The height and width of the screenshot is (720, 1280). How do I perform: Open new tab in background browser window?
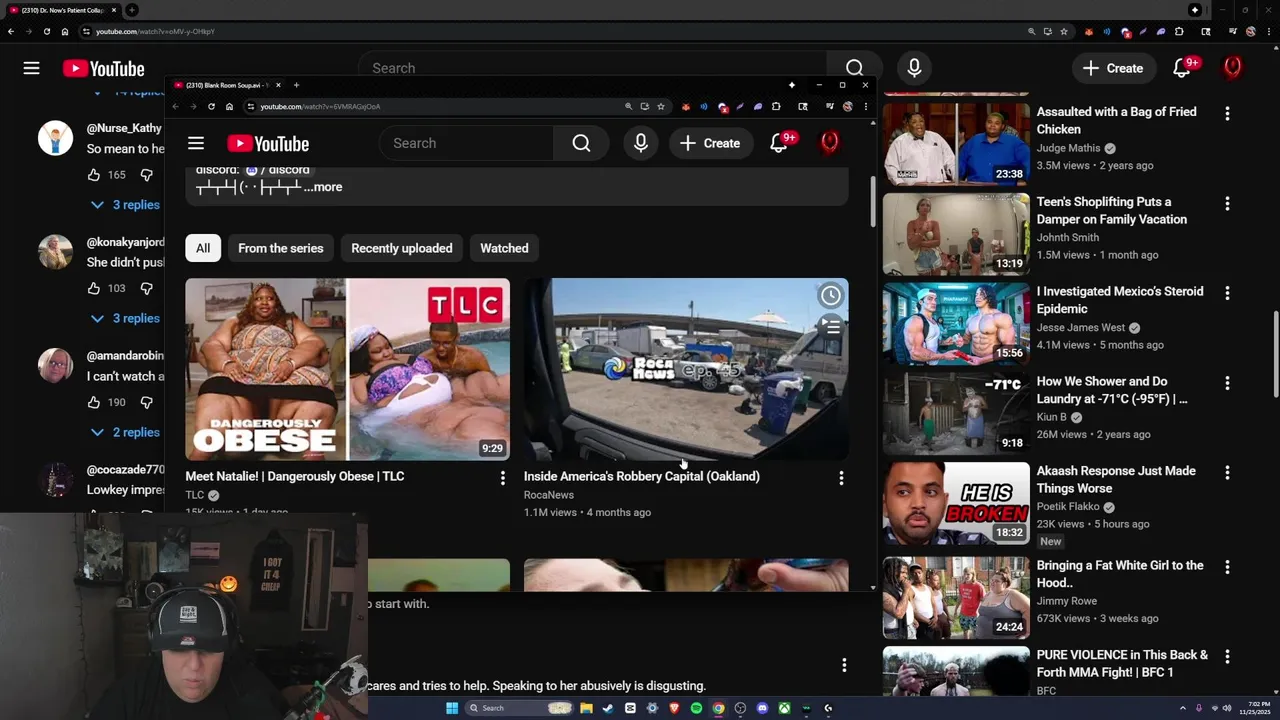[132, 10]
